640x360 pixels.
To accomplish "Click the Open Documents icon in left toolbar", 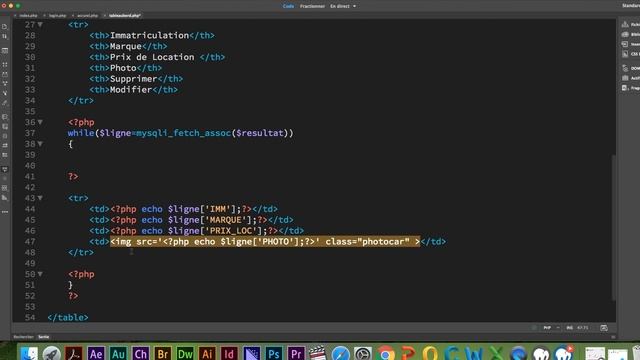I will pyautogui.click(x=5, y=27).
